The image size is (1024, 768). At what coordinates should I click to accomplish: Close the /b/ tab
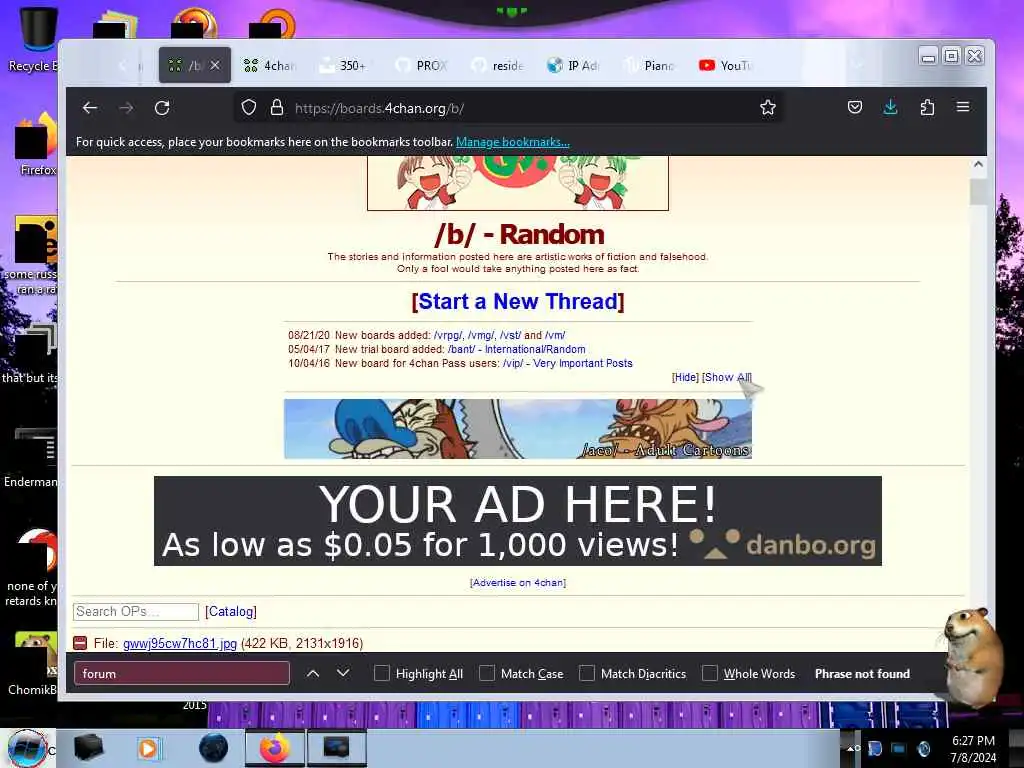[x=216, y=65]
